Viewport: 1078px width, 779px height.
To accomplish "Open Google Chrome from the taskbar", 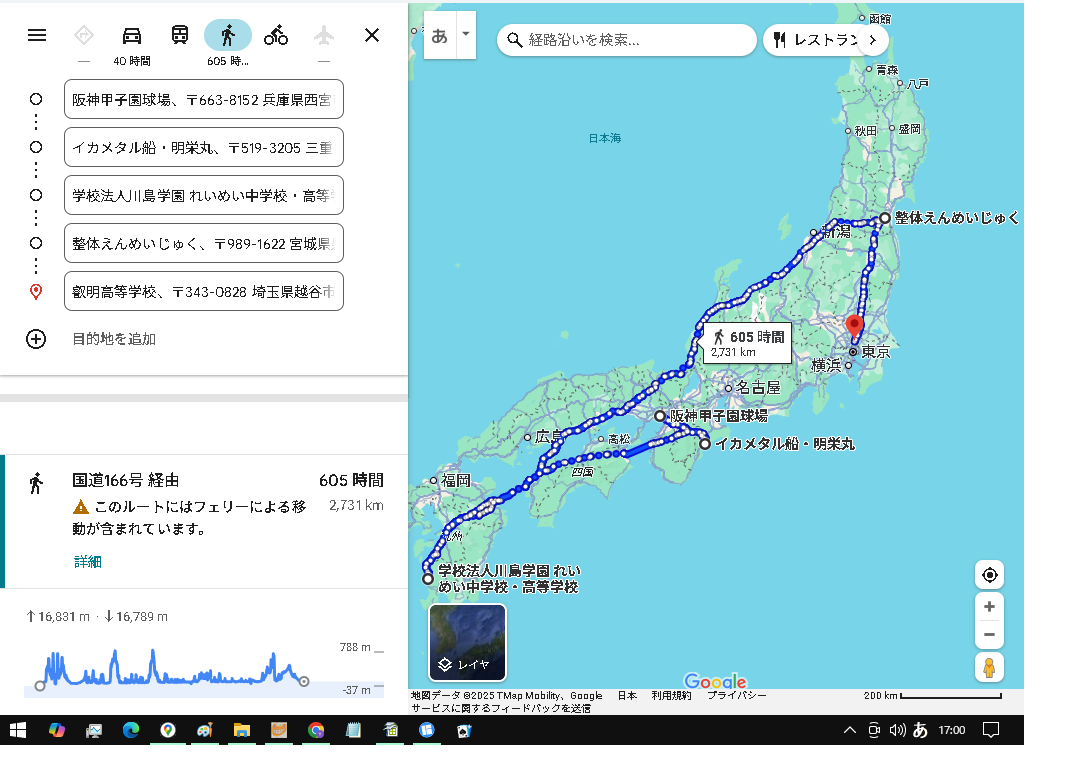I will [x=316, y=730].
